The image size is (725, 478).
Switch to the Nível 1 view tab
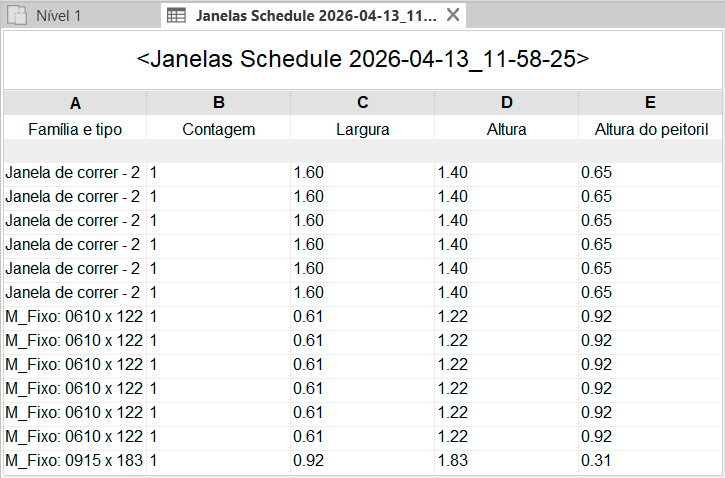[x=58, y=16]
